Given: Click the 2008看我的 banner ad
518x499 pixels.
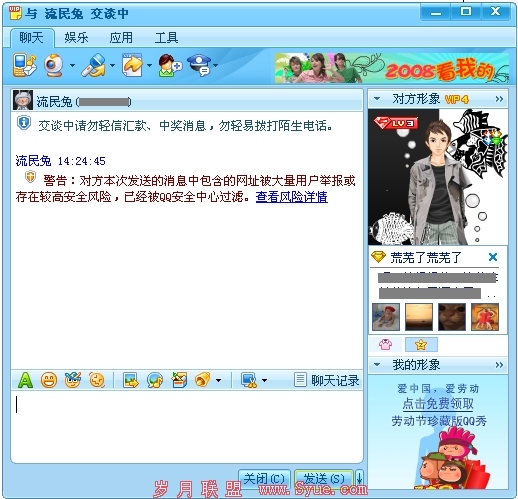Looking at the screenshot, I should pyautogui.click(x=392, y=68).
